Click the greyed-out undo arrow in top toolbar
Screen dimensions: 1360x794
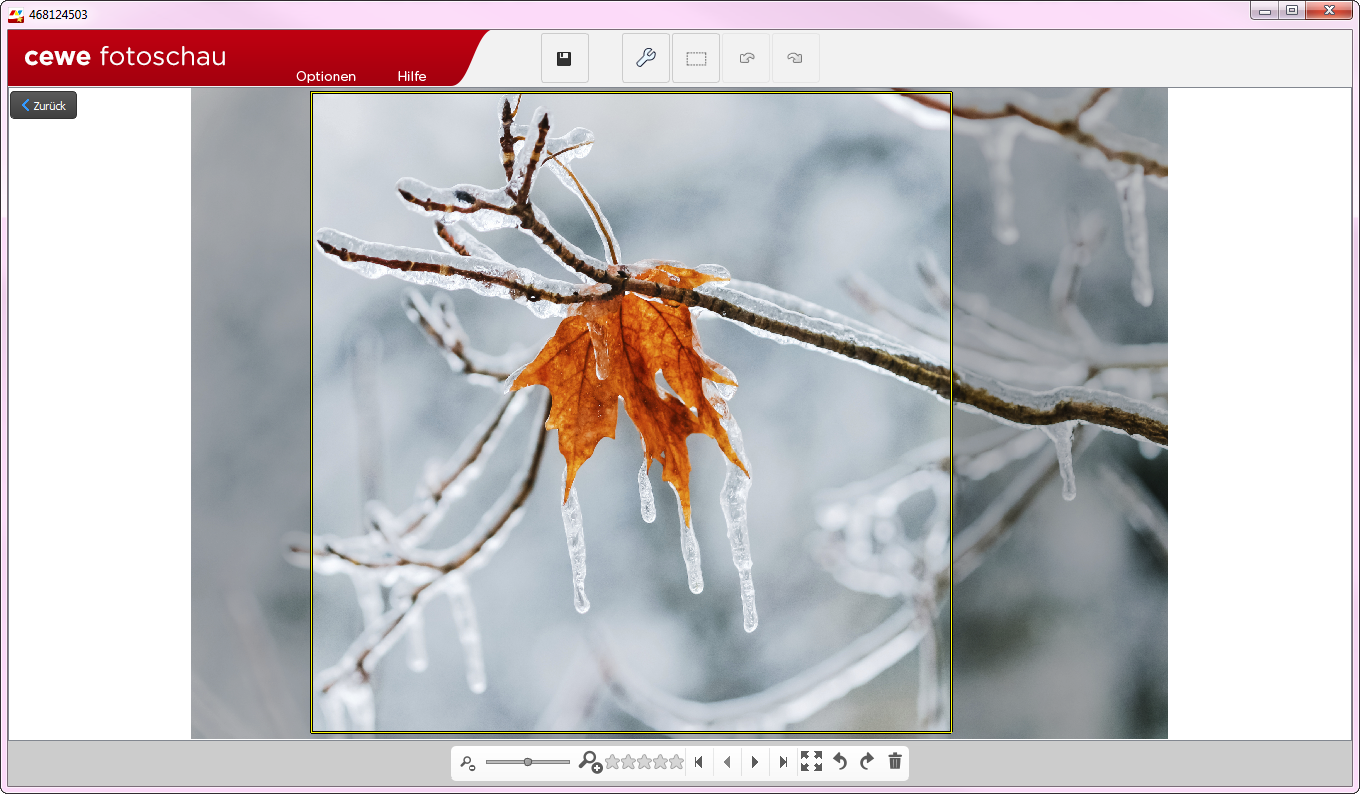[x=746, y=58]
